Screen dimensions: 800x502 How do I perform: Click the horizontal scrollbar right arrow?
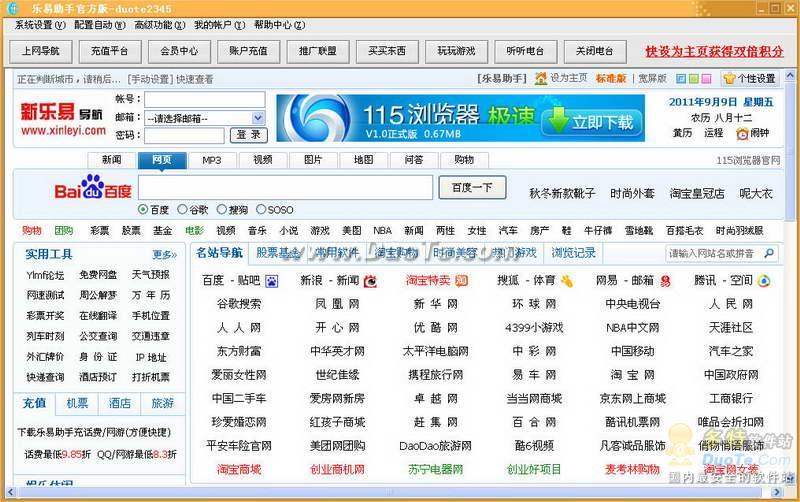point(777,492)
